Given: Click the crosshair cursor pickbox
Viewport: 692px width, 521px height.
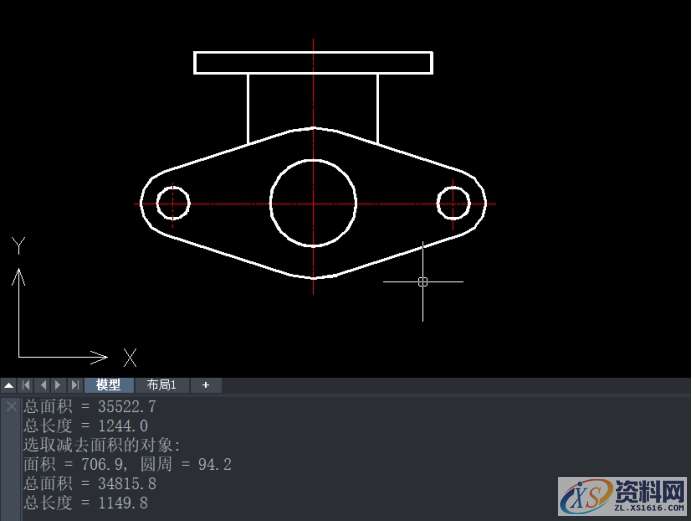Looking at the screenshot, I should (x=423, y=282).
